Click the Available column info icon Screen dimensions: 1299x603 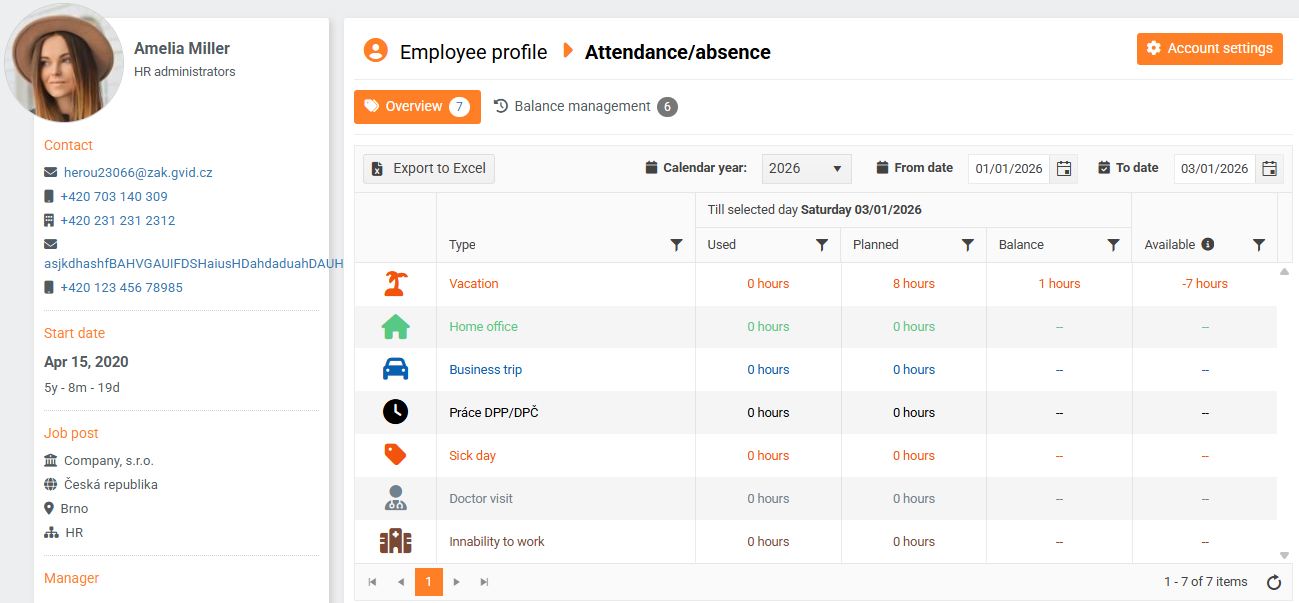point(1208,244)
